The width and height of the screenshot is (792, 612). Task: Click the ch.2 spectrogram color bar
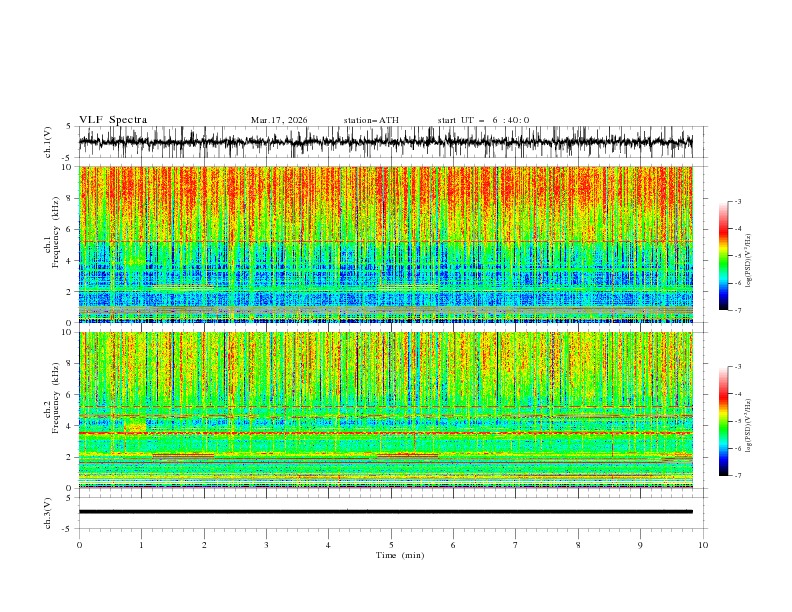coord(723,421)
